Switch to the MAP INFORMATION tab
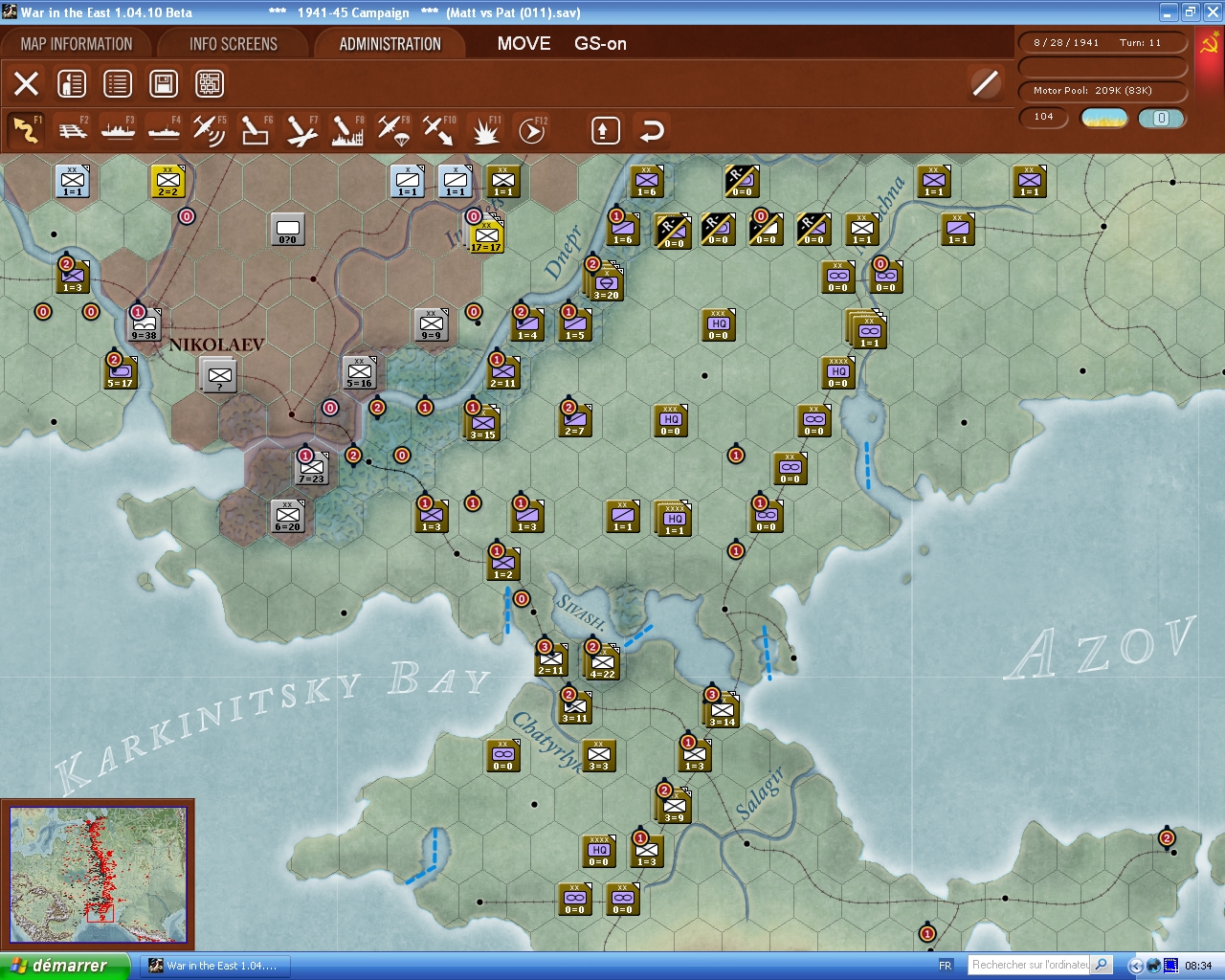 click(x=77, y=44)
